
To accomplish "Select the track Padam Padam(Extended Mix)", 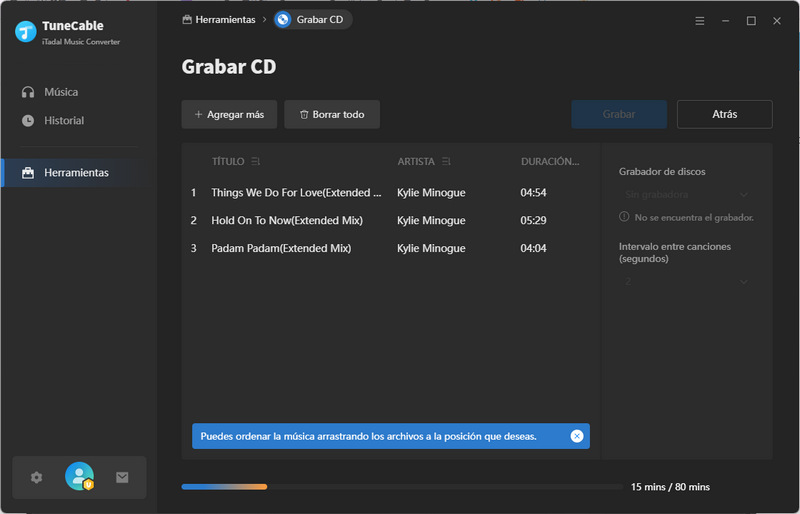I will coord(281,248).
